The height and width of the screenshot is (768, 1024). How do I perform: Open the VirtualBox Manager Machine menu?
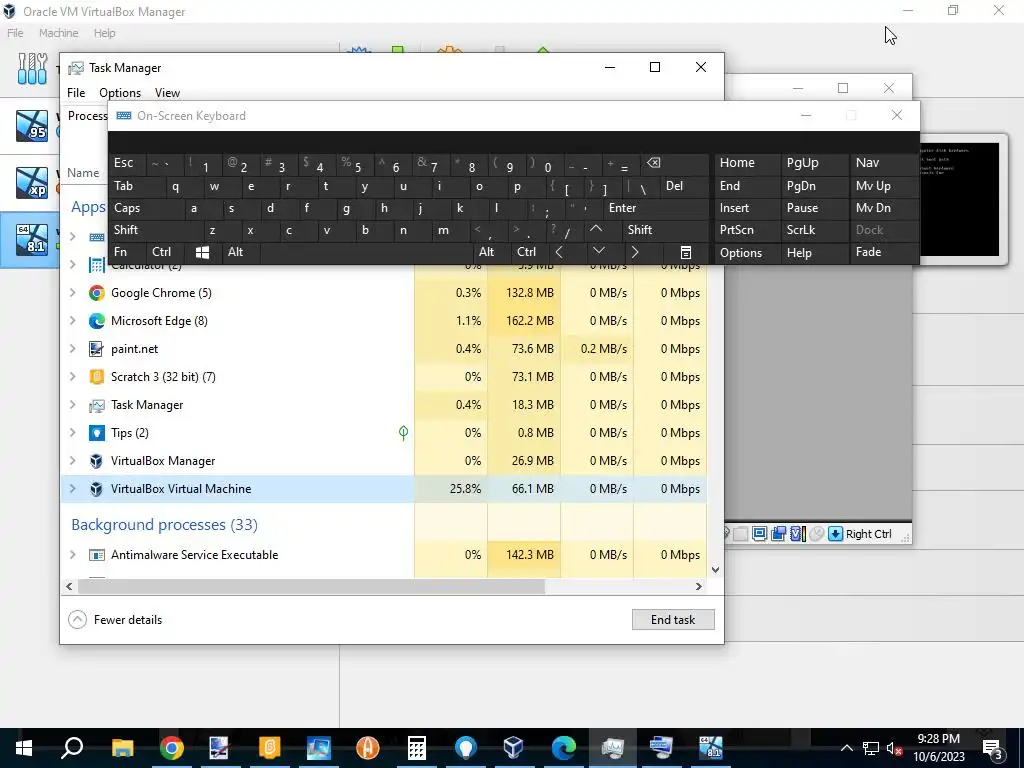tap(59, 33)
